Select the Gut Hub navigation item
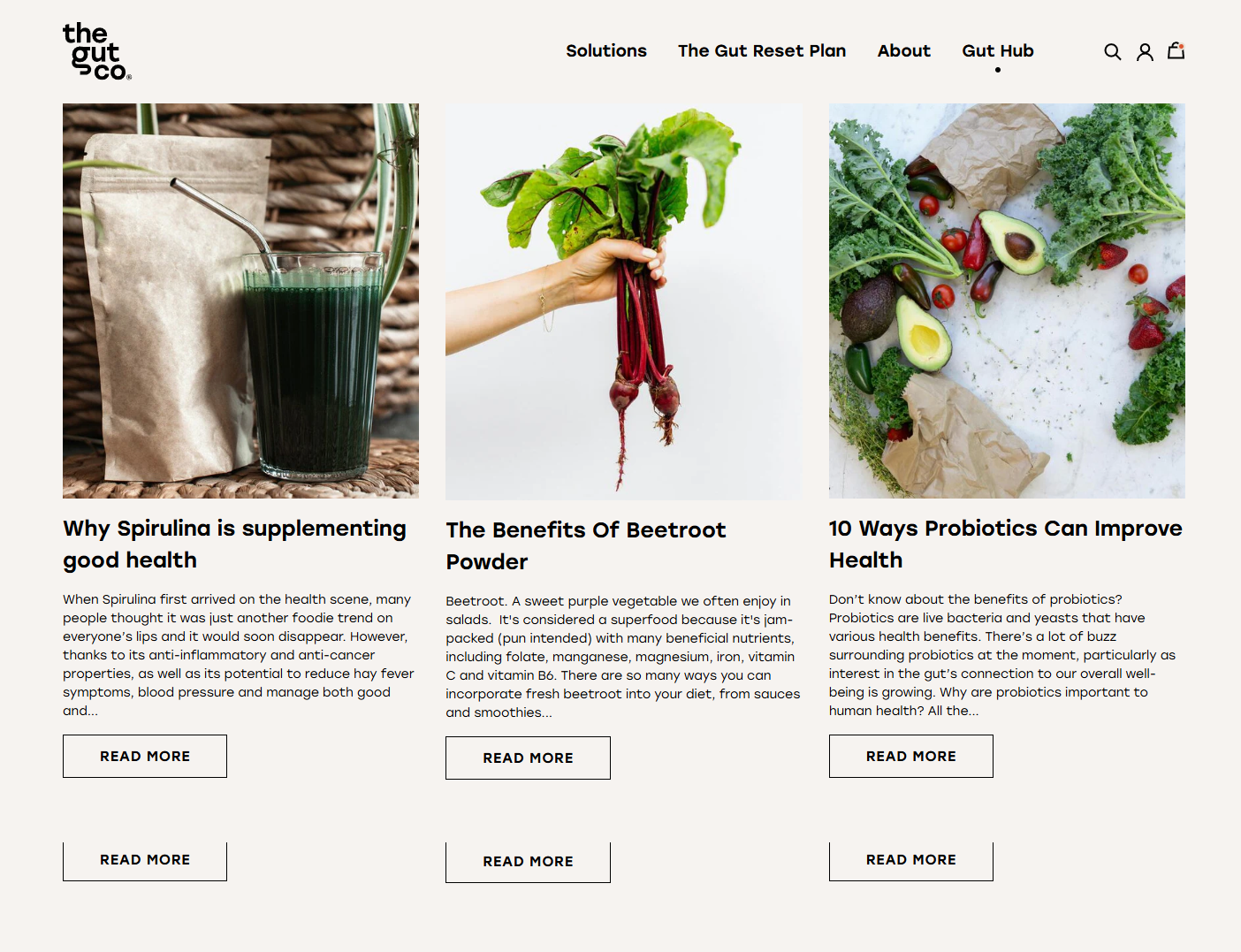The image size is (1241, 952). (x=998, y=51)
